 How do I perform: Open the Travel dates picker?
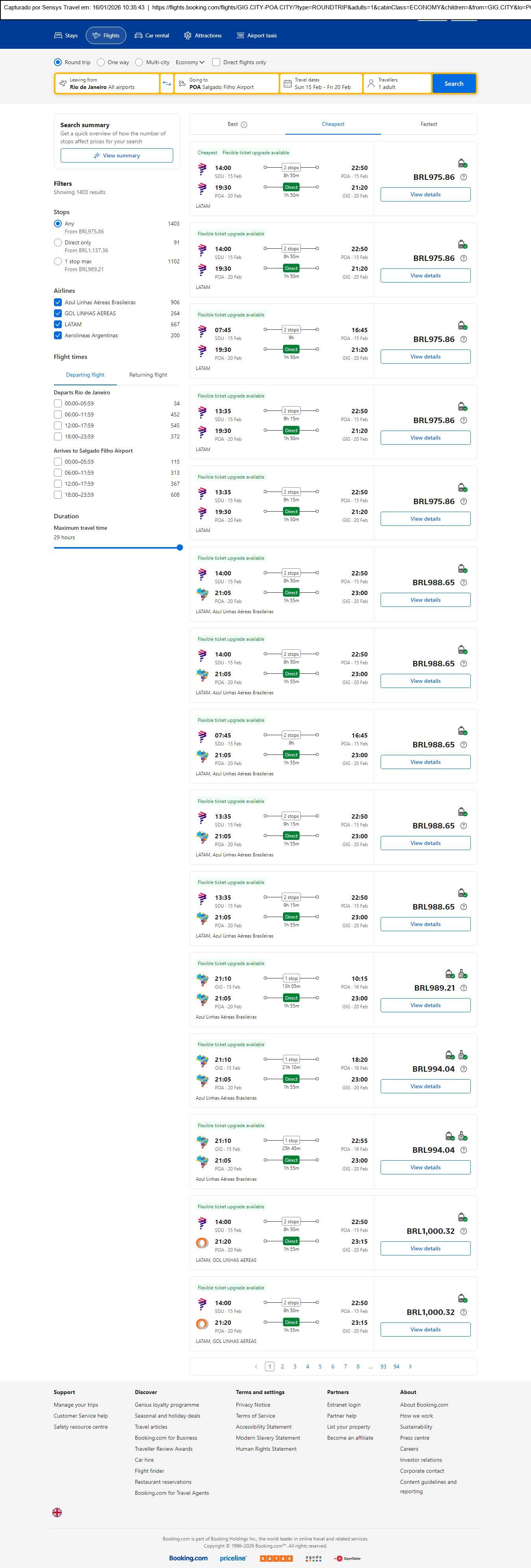tap(322, 83)
